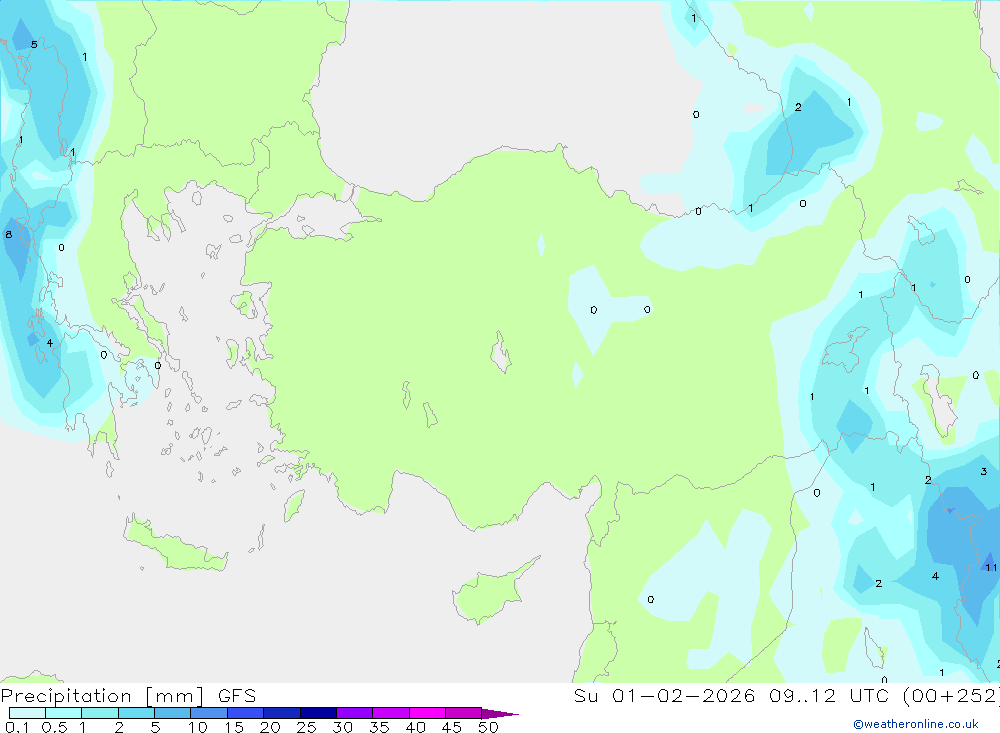Pick the 0.5–1 mm legend swatch
The height and width of the screenshot is (733, 1000).
pyautogui.click(x=64, y=713)
